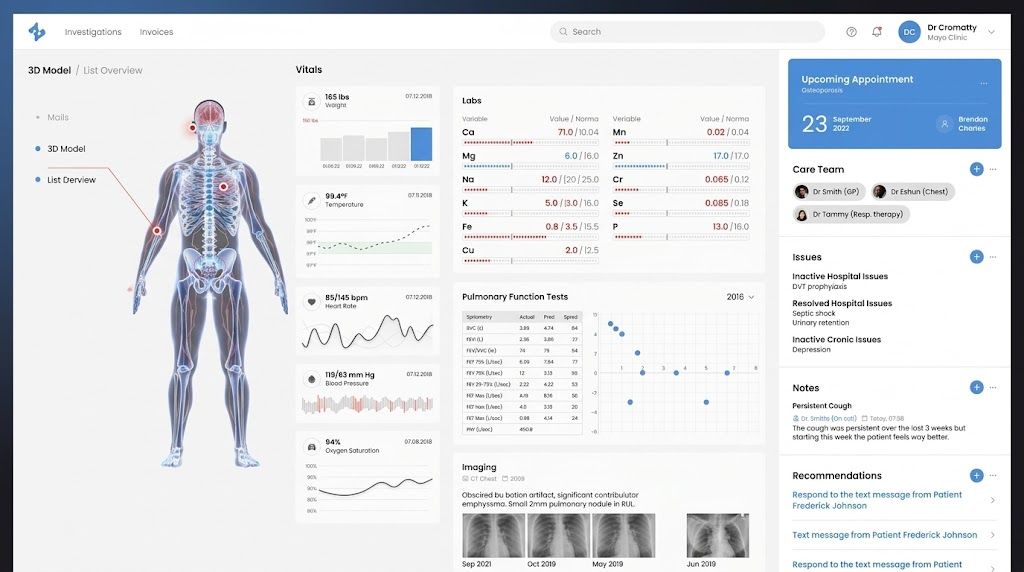This screenshot has width=1024, height=572.
Task: Switch to 3D Model breadcrumb tab
Action: 49,70
